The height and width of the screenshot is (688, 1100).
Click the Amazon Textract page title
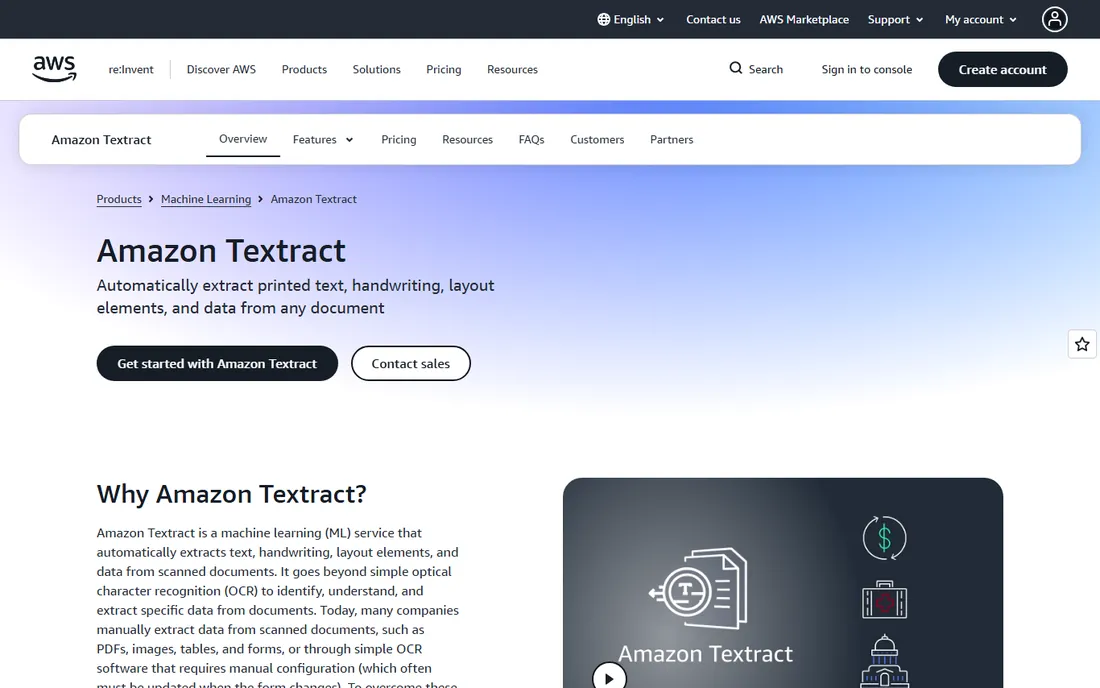pyautogui.click(x=221, y=251)
